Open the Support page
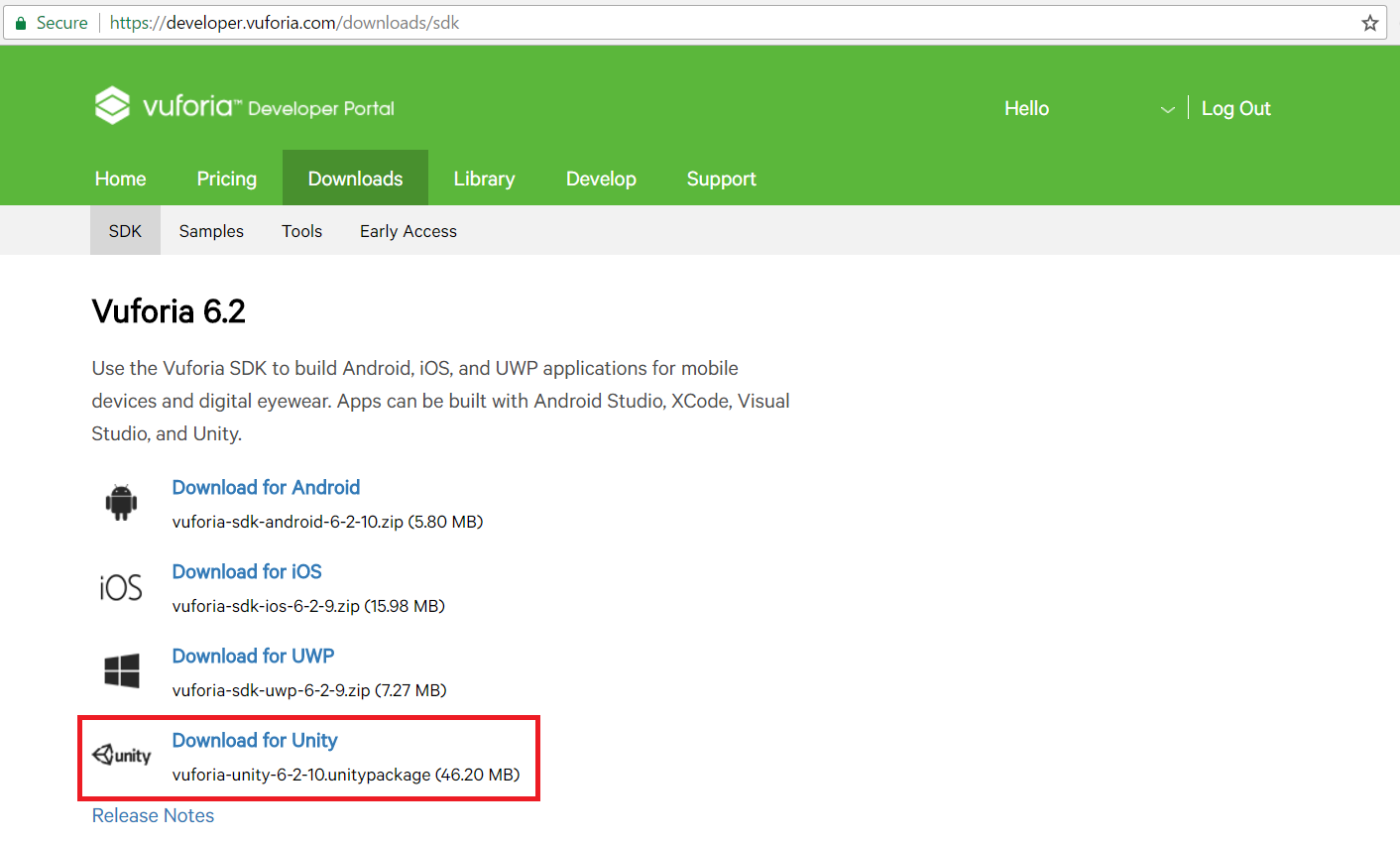1400x842 pixels. [721, 179]
